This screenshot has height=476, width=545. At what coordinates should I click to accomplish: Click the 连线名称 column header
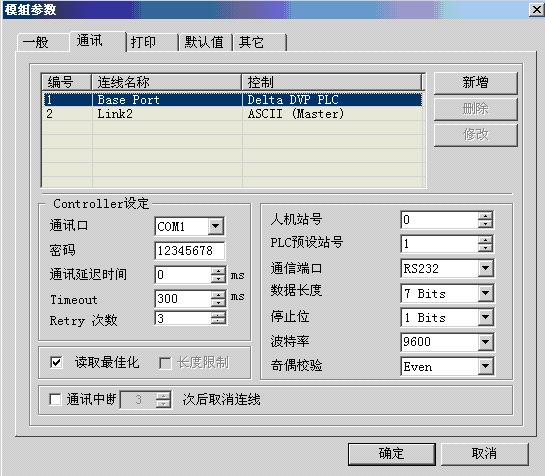coord(166,82)
